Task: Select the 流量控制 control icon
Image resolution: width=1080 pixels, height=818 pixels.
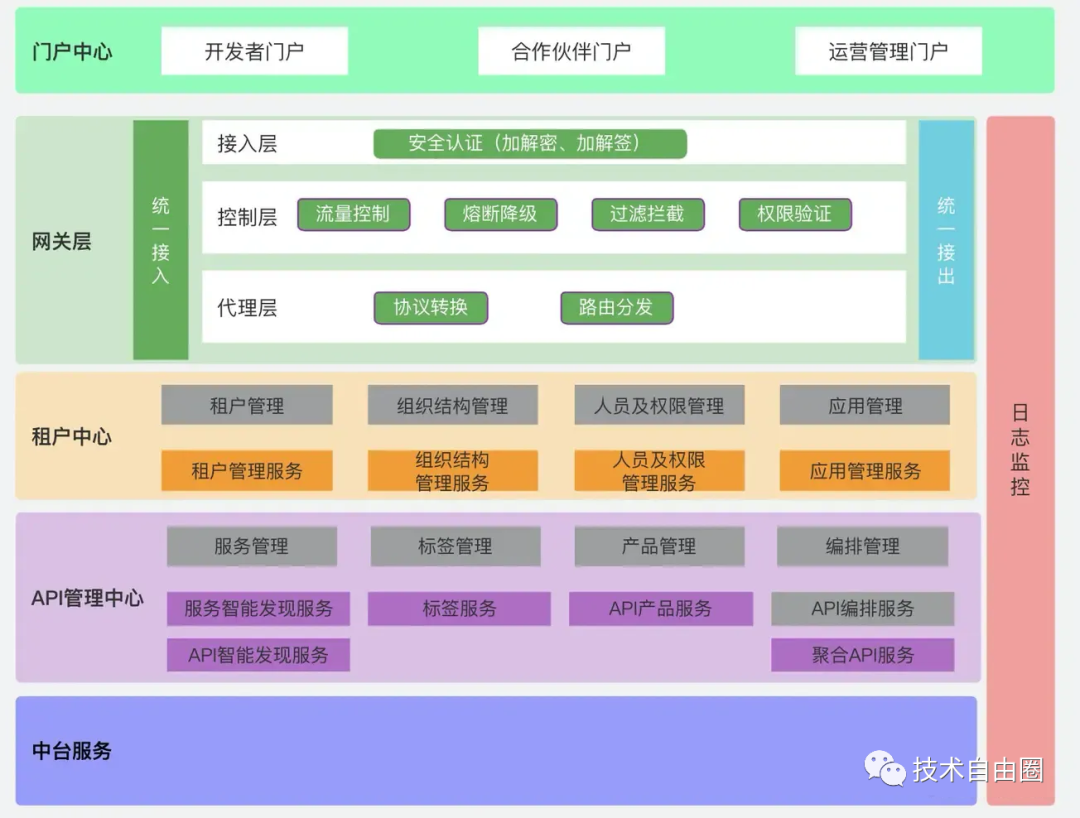Action: pos(354,214)
